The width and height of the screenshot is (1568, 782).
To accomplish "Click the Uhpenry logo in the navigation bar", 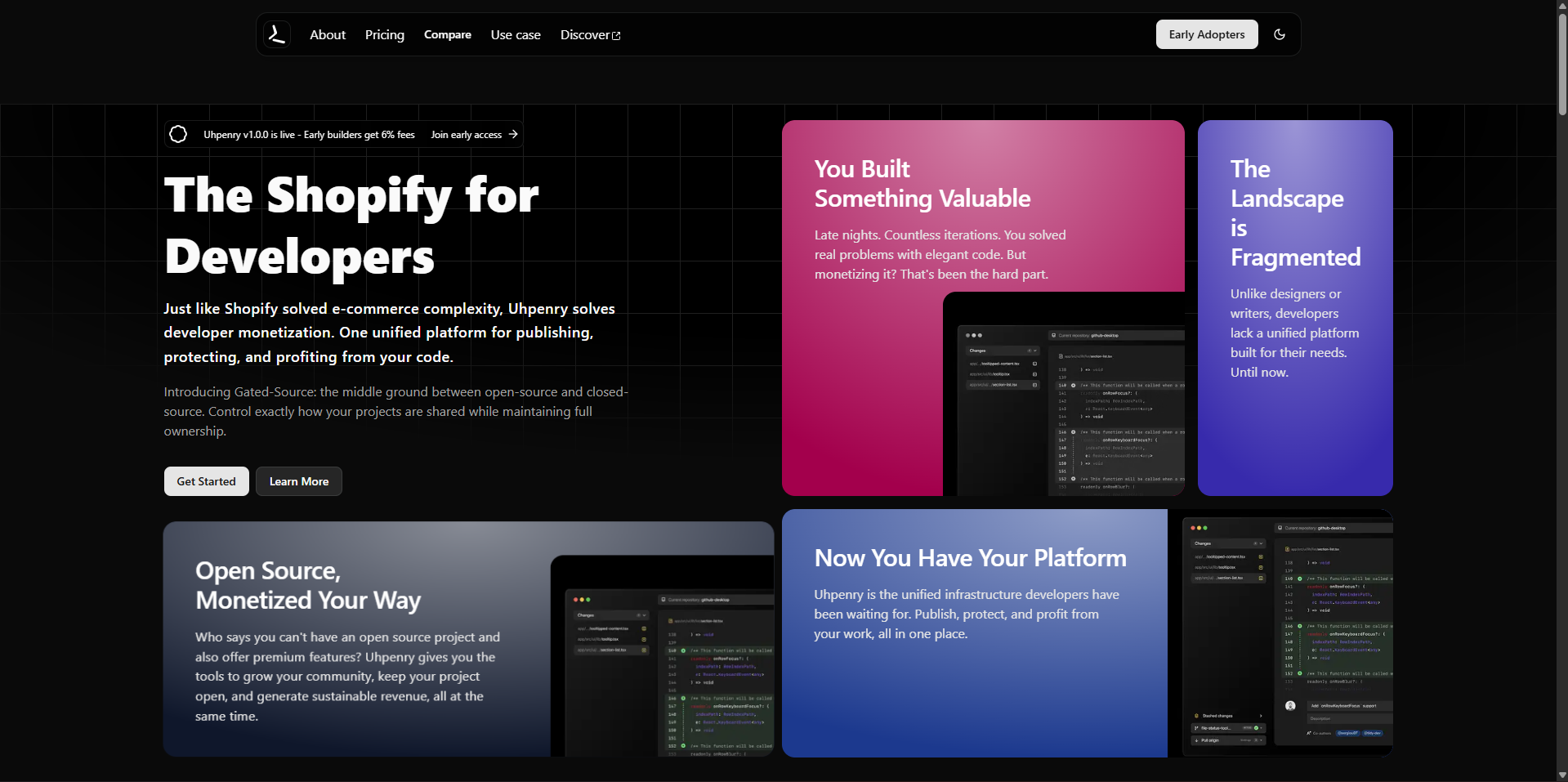I will pyautogui.click(x=276, y=34).
